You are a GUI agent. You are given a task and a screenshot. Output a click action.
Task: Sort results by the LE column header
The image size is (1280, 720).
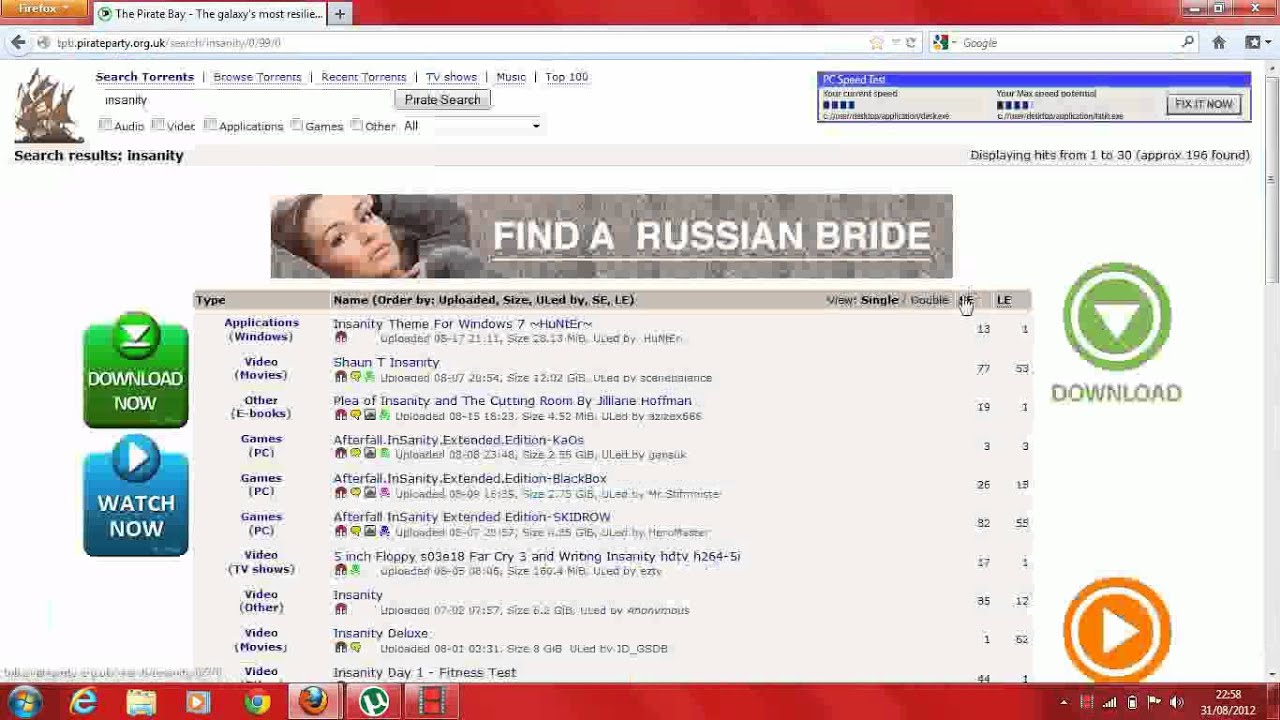tap(1004, 300)
